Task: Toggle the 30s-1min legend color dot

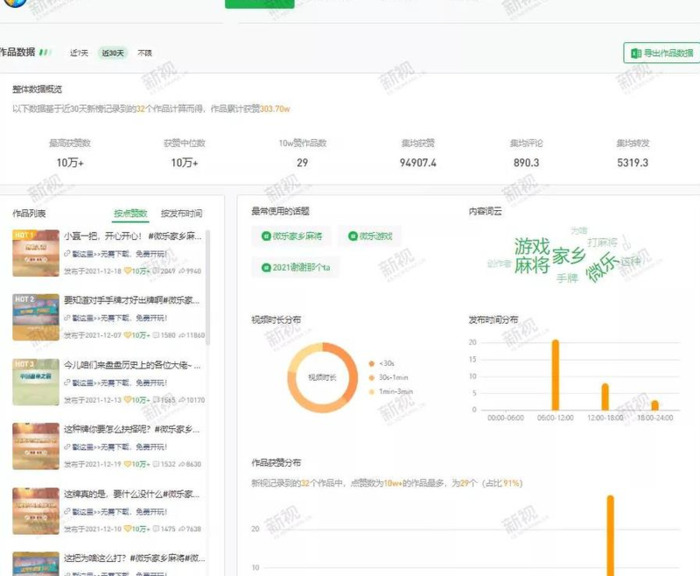Action: [x=371, y=378]
